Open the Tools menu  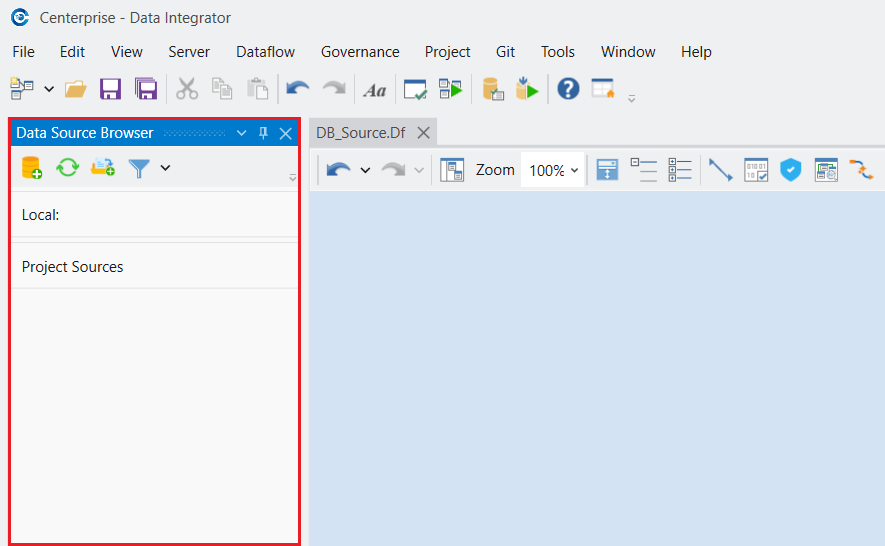click(x=558, y=52)
